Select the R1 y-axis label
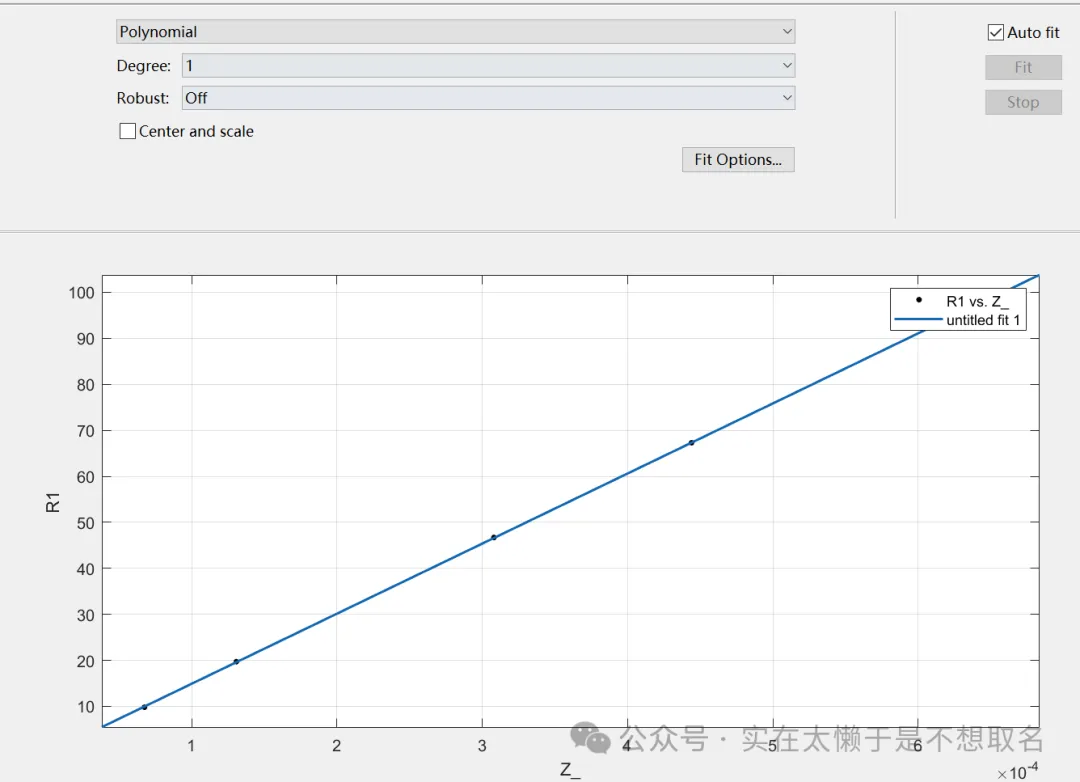This screenshot has height=782, width=1080. [x=54, y=501]
